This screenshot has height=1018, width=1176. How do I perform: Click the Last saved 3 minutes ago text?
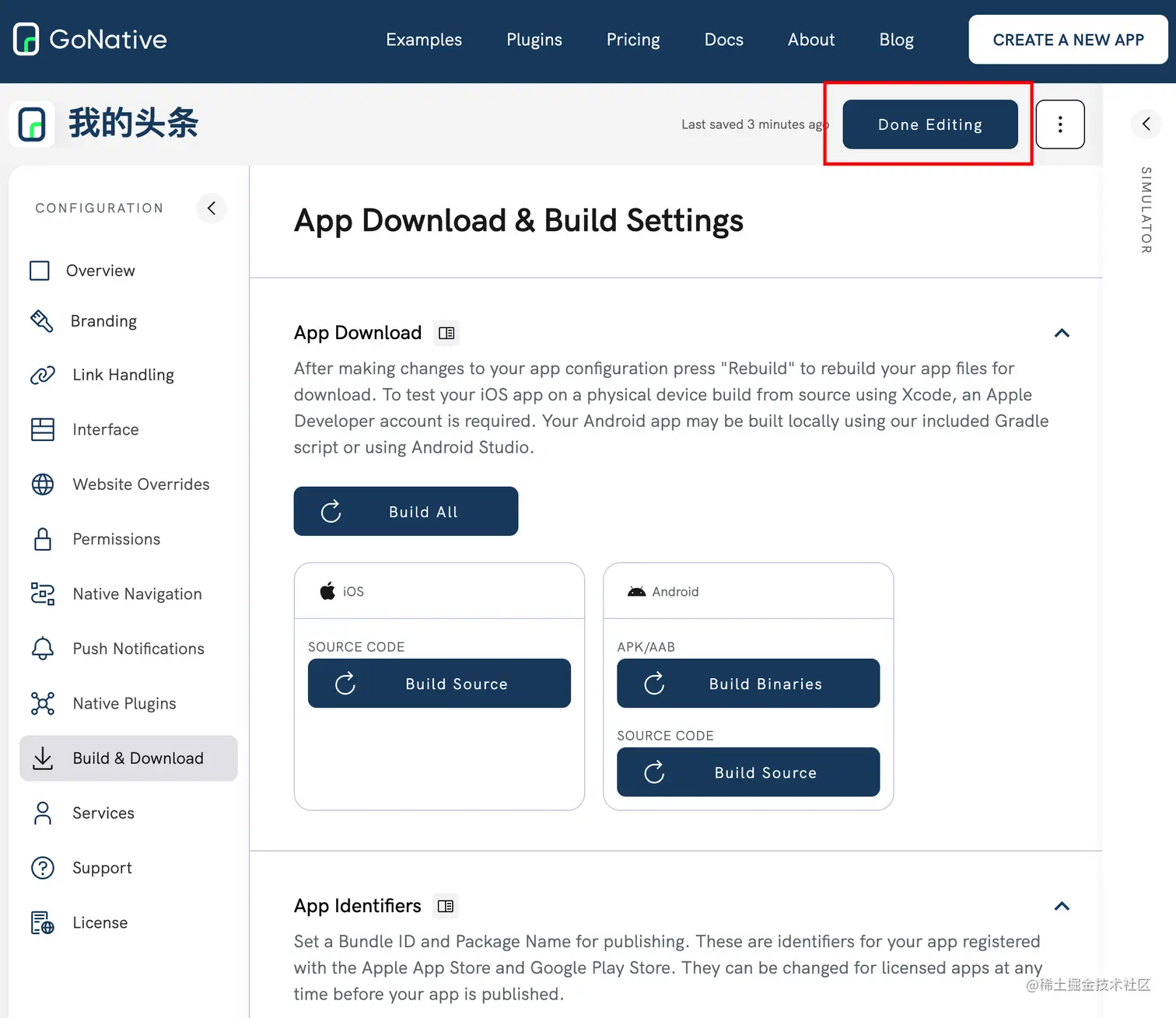[754, 124]
